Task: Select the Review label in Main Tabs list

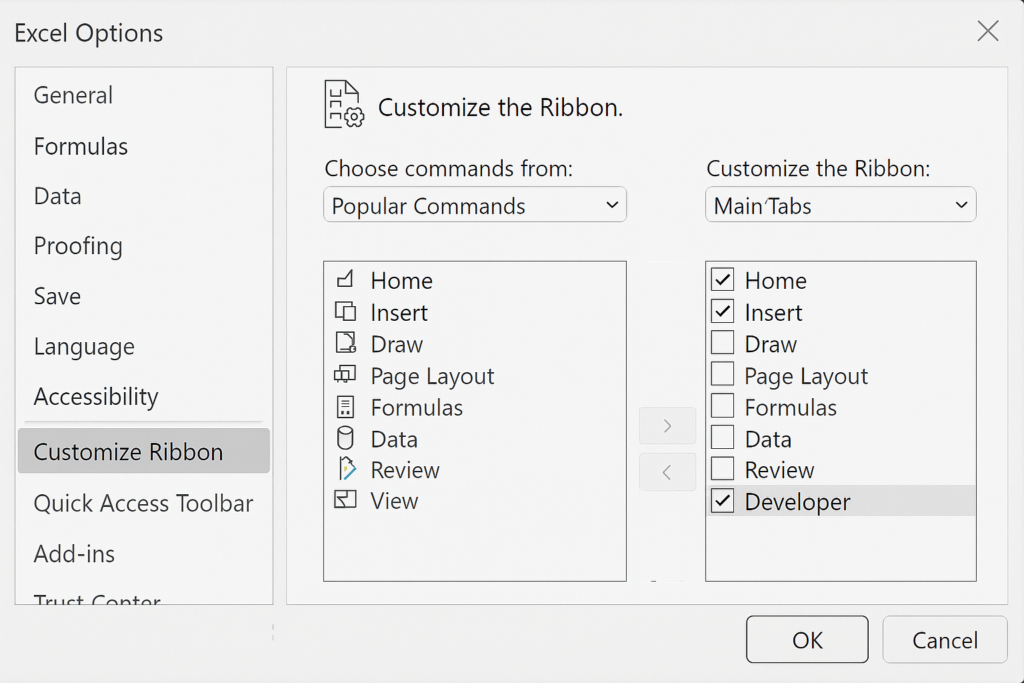Action: (x=779, y=469)
